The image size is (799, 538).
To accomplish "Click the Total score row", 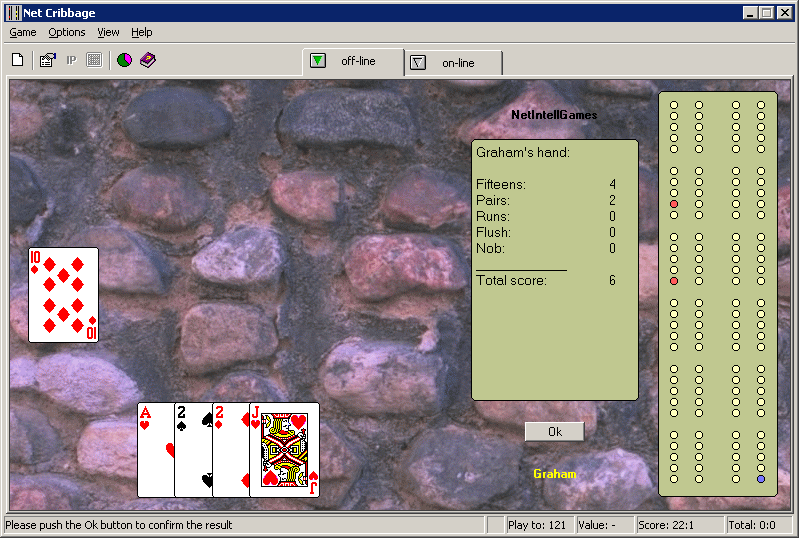I will click(546, 280).
